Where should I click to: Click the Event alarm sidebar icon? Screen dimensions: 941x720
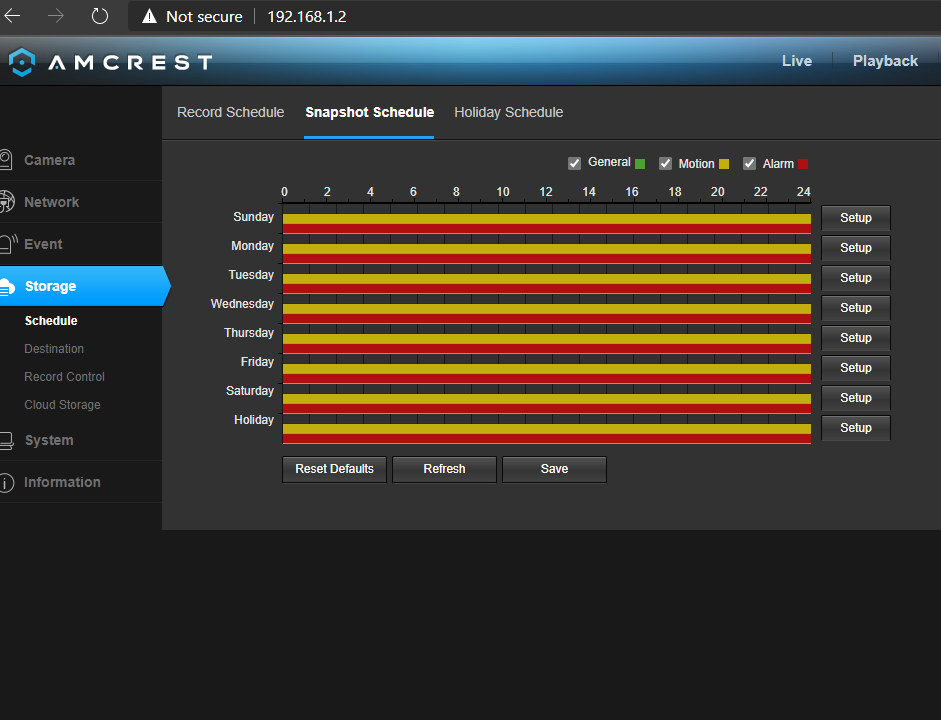tap(8, 244)
